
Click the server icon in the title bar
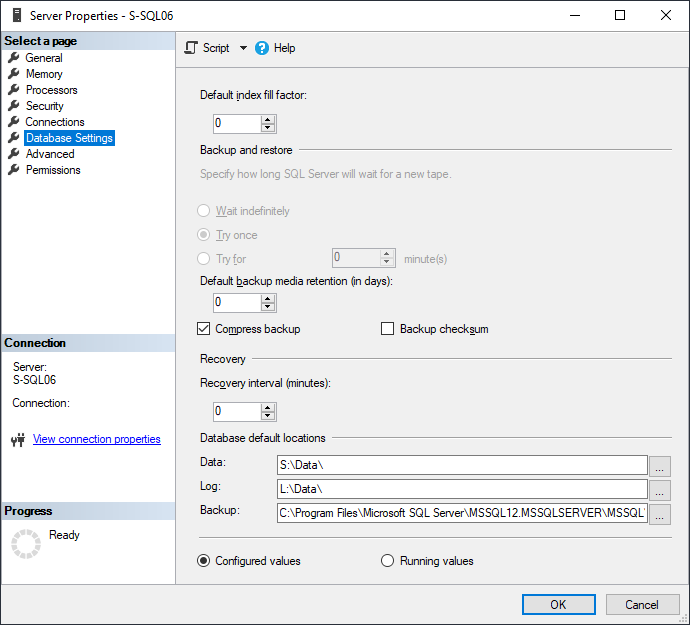(17, 15)
